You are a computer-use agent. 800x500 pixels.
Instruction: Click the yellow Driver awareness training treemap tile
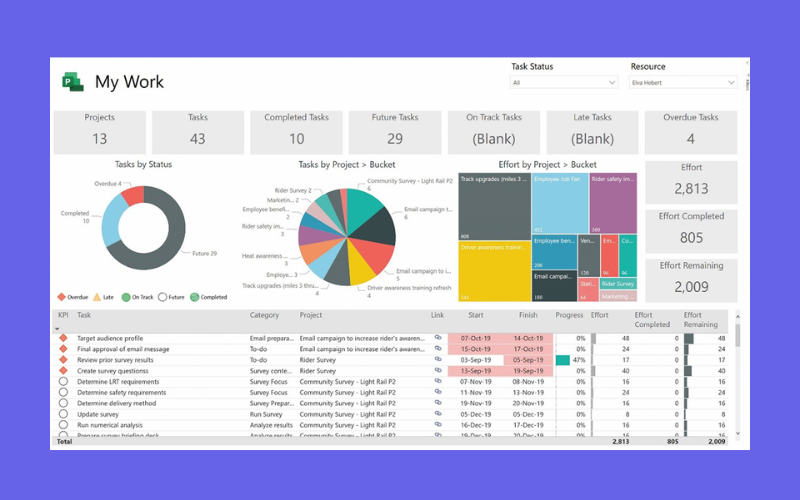[x=494, y=270]
